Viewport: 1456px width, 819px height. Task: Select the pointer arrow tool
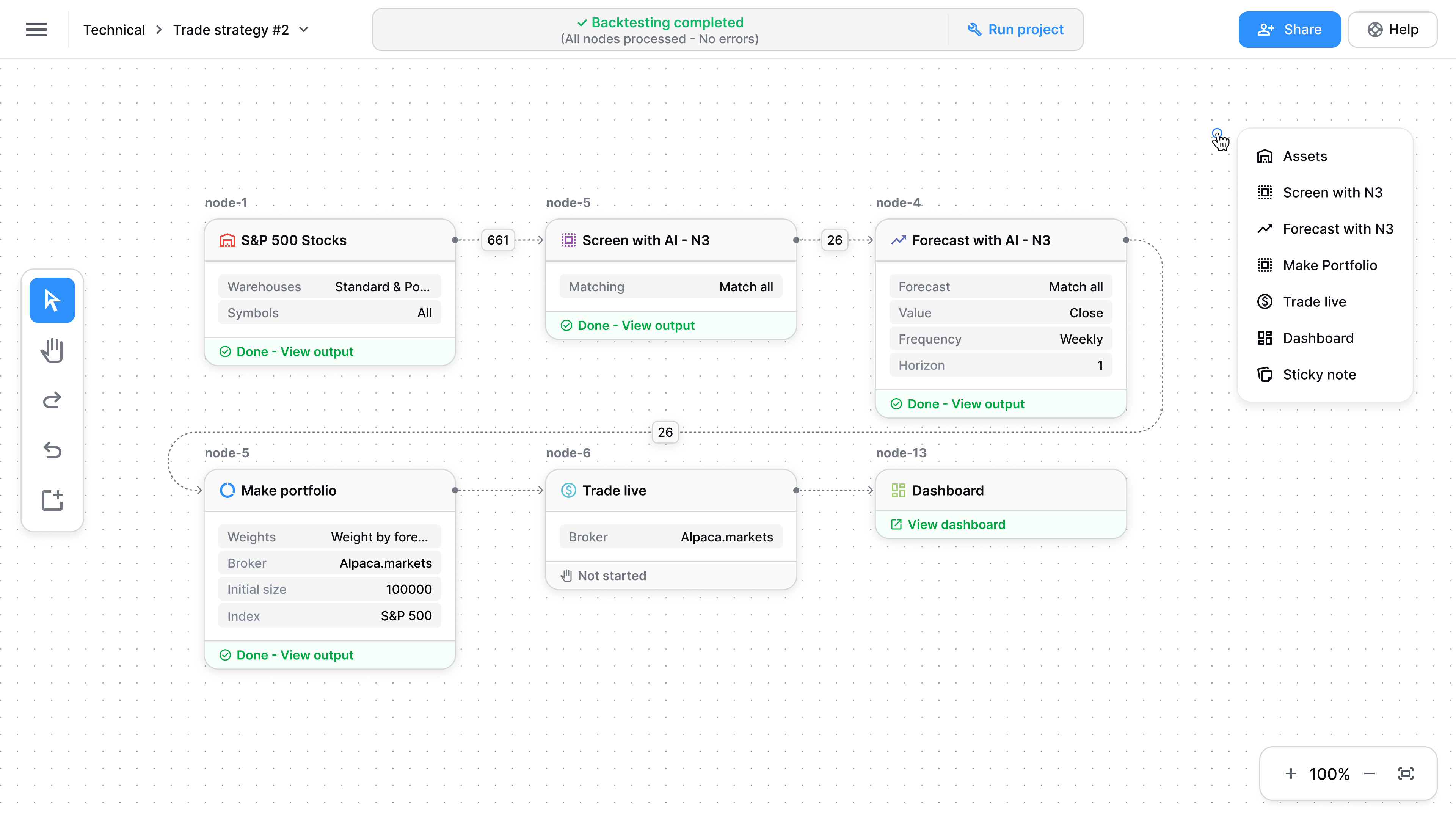coord(52,300)
